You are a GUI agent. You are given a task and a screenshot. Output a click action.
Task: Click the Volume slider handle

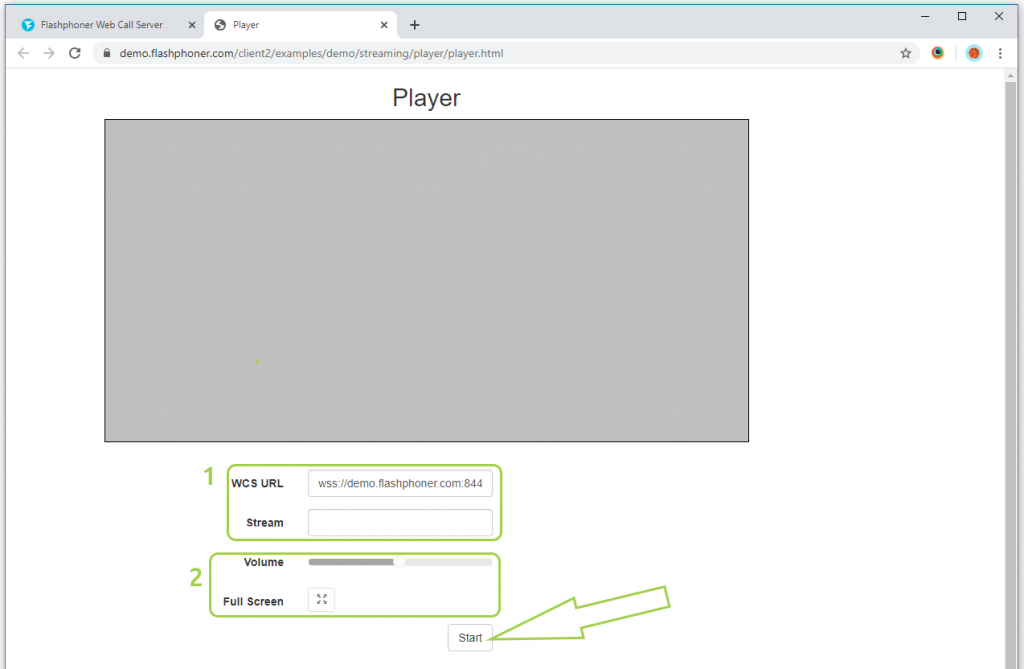[399, 562]
